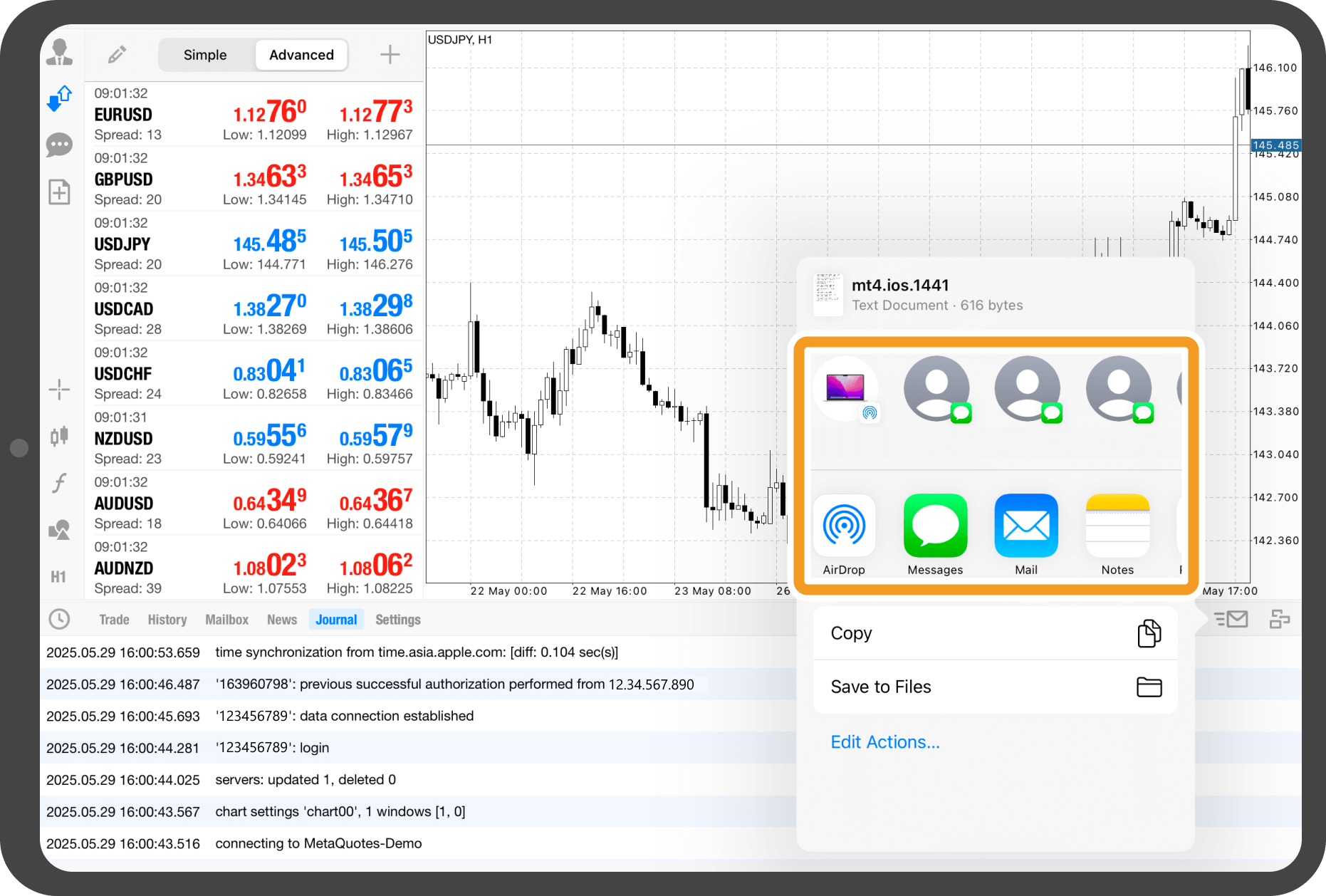The height and width of the screenshot is (896, 1326).
Task: Open the H1 timeframe selector
Action: (59, 577)
